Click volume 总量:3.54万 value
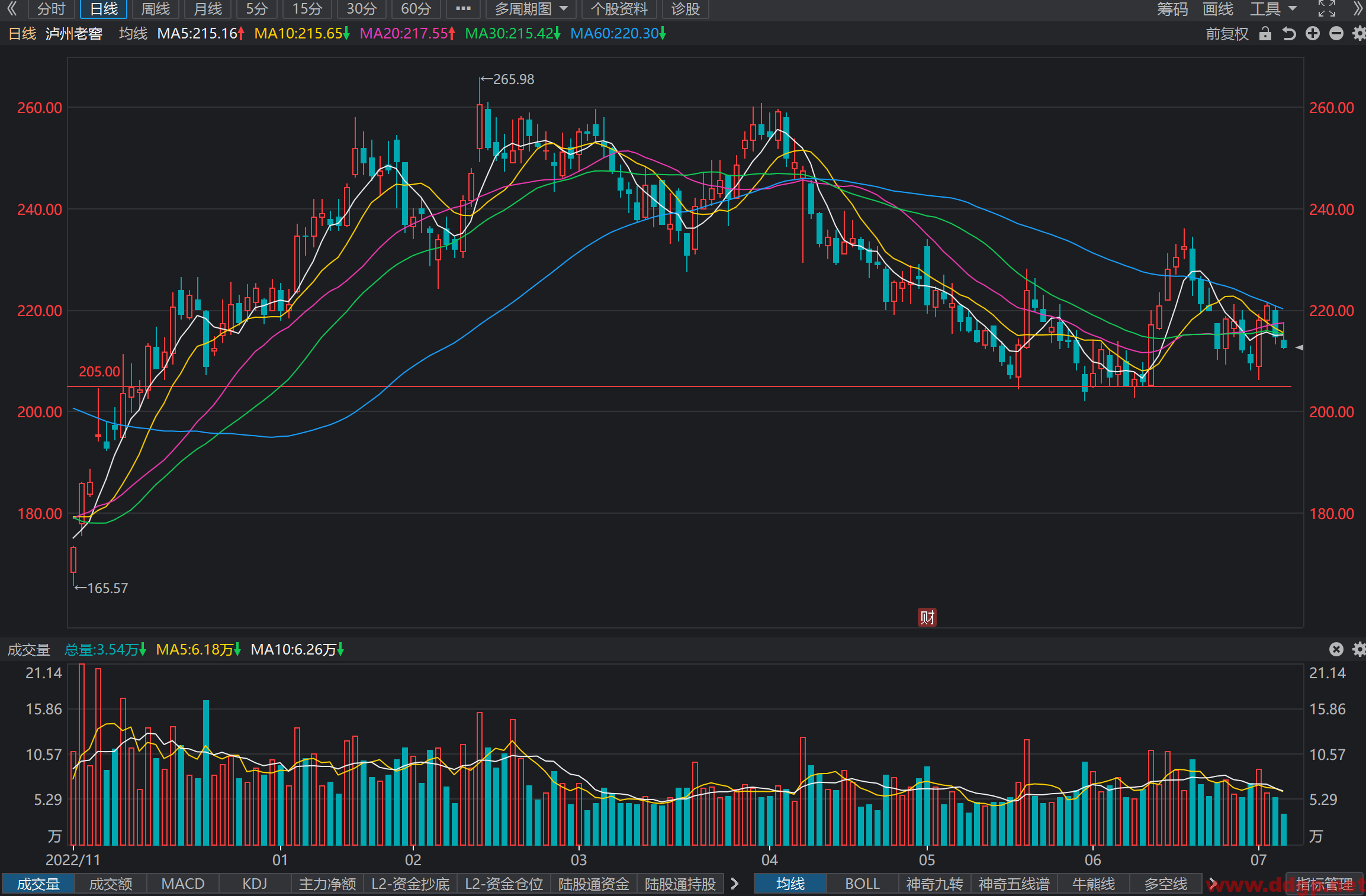This screenshot has height=896, width=1366. [105, 650]
